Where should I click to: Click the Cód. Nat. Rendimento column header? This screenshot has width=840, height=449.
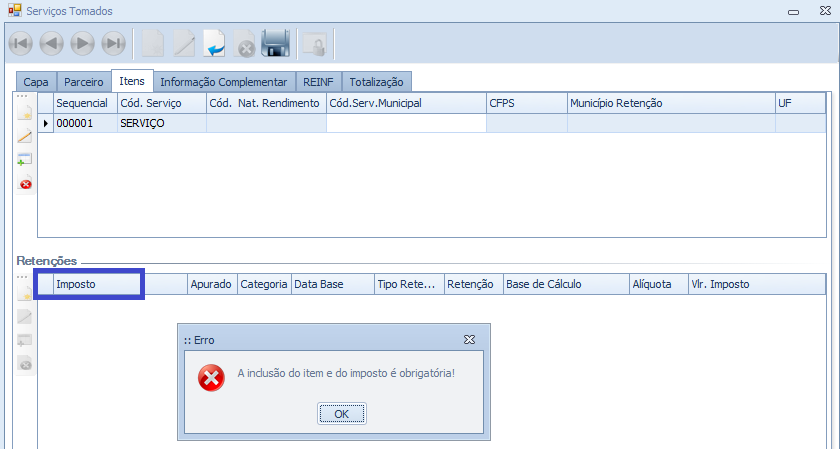pos(266,103)
